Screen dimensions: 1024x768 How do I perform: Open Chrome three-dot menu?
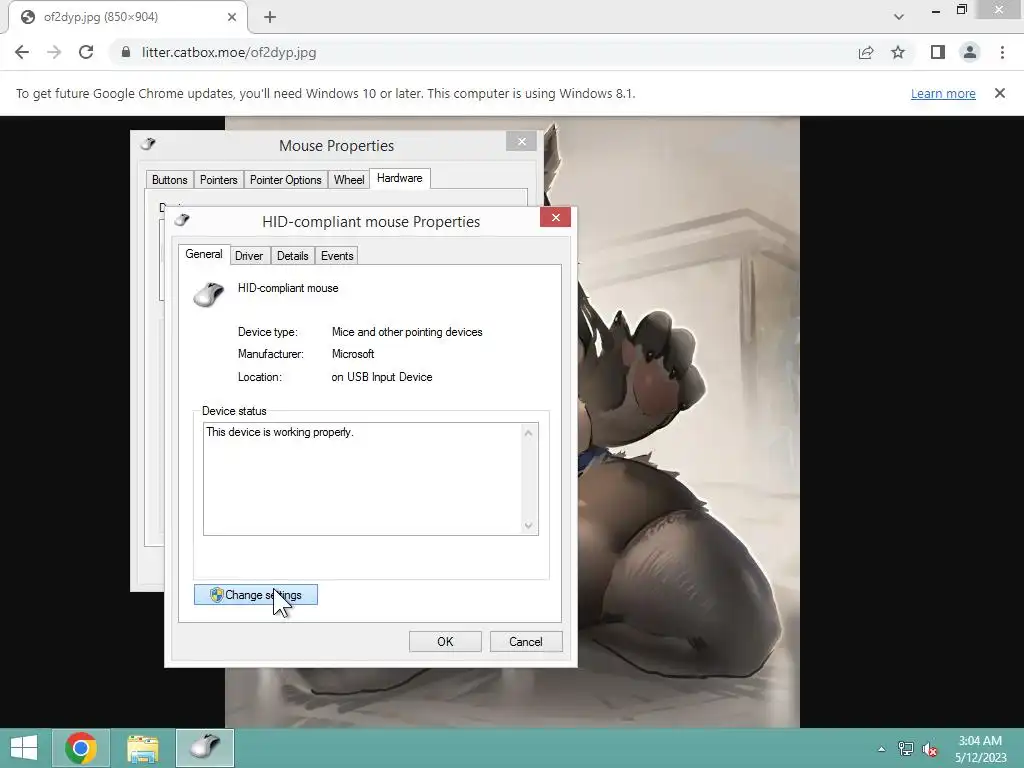pyautogui.click(x=1002, y=52)
